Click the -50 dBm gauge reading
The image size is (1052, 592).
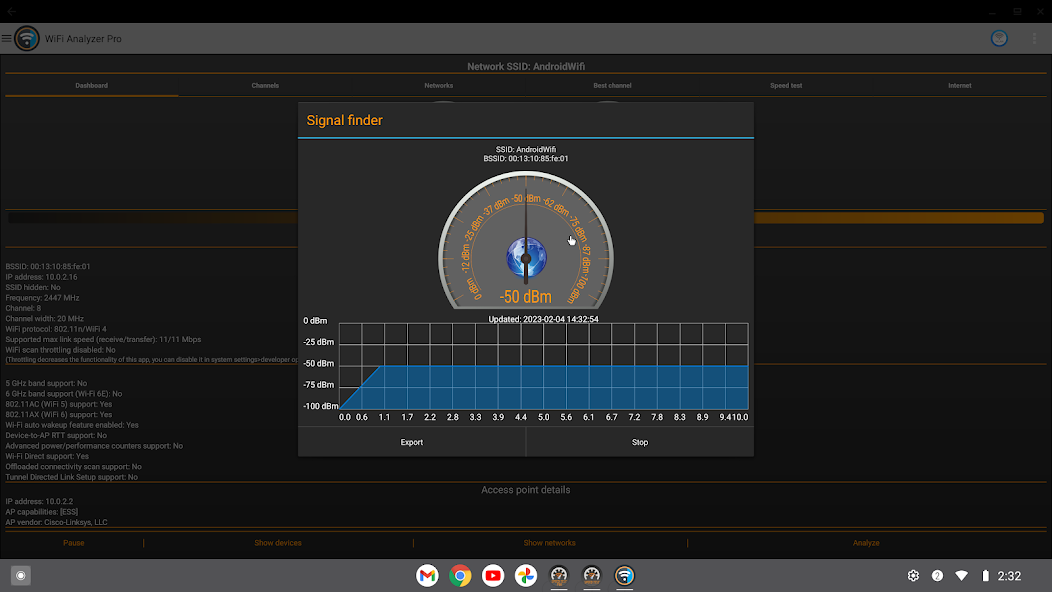525,297
